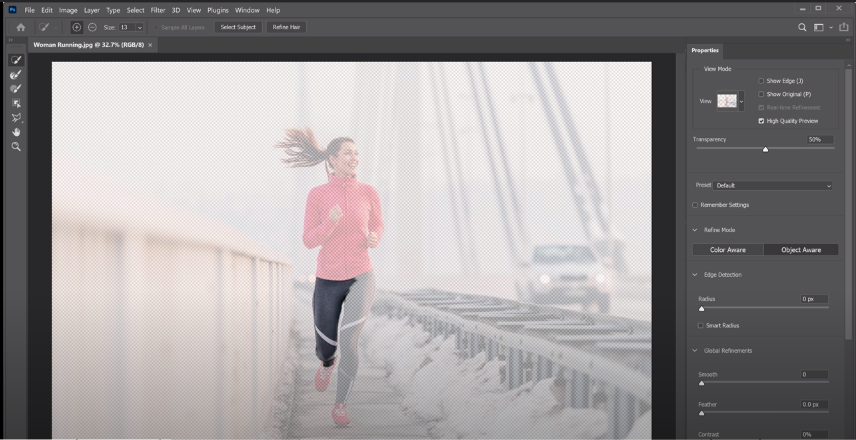Disable High Quality Preview checkbox
The height and width of the screenshot is (440, 856).
pos(761,120)
